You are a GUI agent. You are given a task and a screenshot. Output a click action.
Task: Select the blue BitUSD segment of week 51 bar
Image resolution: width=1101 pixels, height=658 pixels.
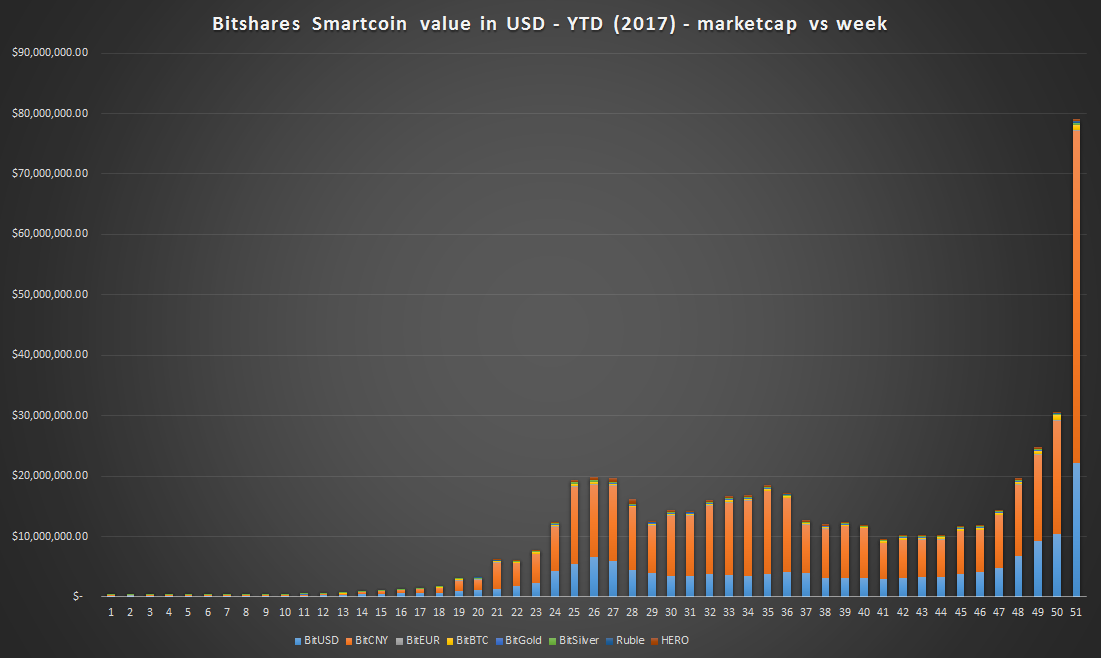1076,529
